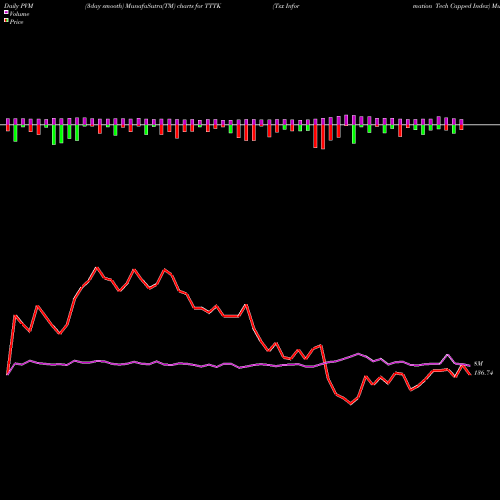Screen dimensions: 500x500
Task: Click the '8M' volume value label
Action: click(478, 364)
